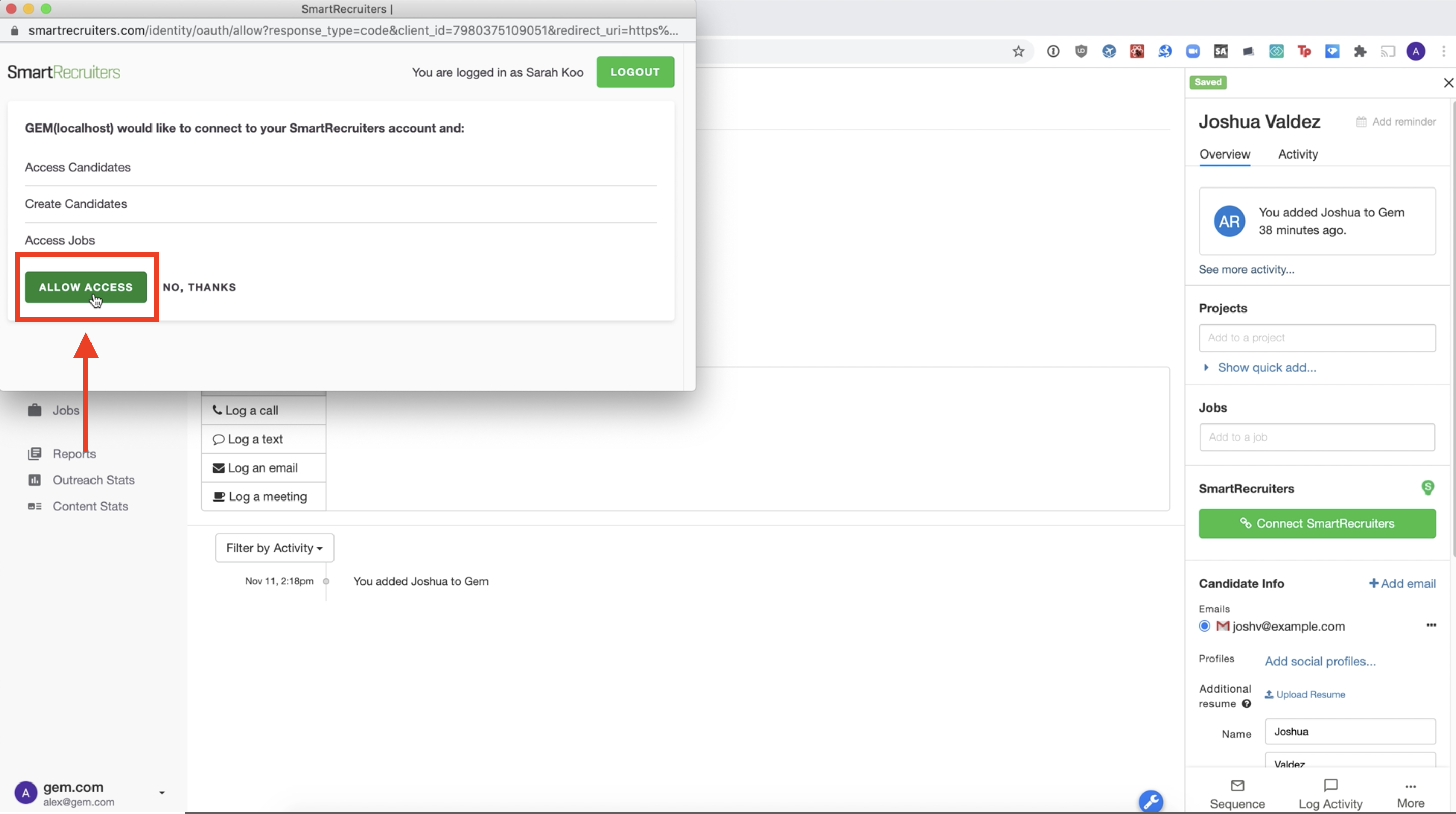The image size is (1456, 814).
Task: Click Add reminder beside Joshua Valdez
Action: [1396, 122]
